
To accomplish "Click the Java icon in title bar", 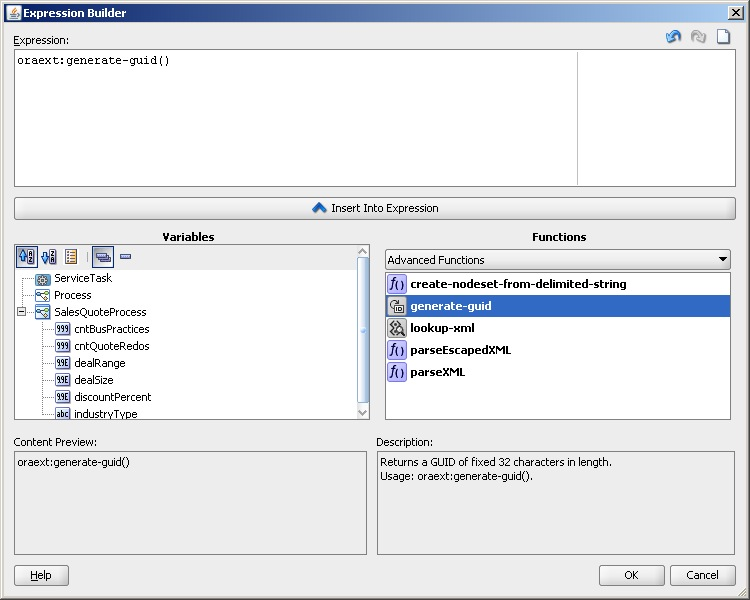I will click(x=14, y=13).
